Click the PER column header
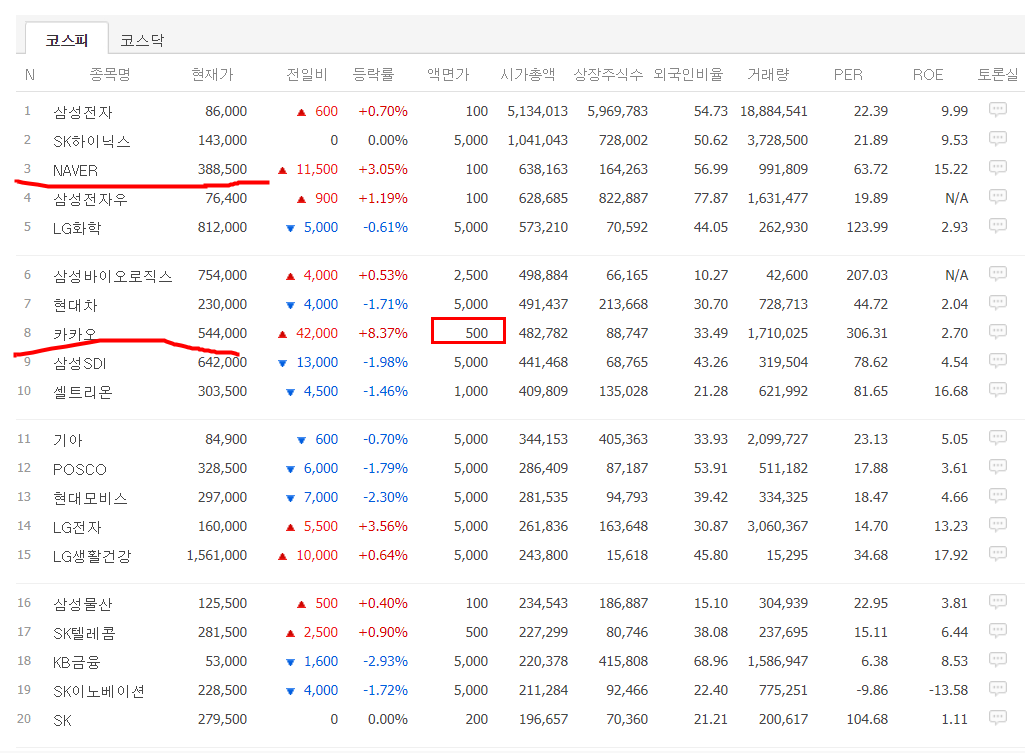 [848, 75]
